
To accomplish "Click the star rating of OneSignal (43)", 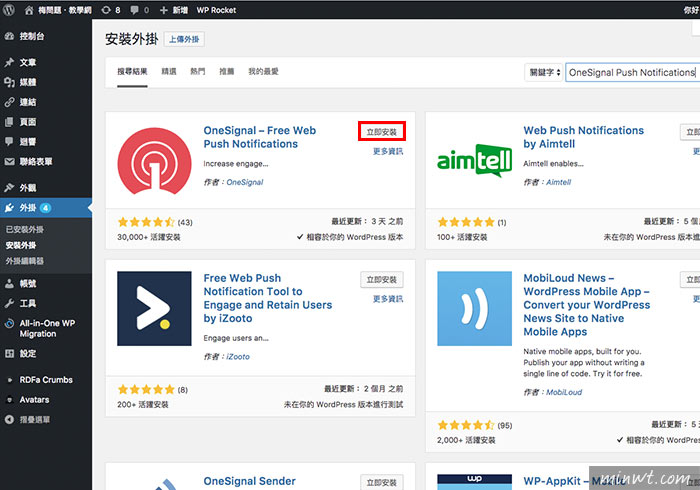I will pos(146,222).
